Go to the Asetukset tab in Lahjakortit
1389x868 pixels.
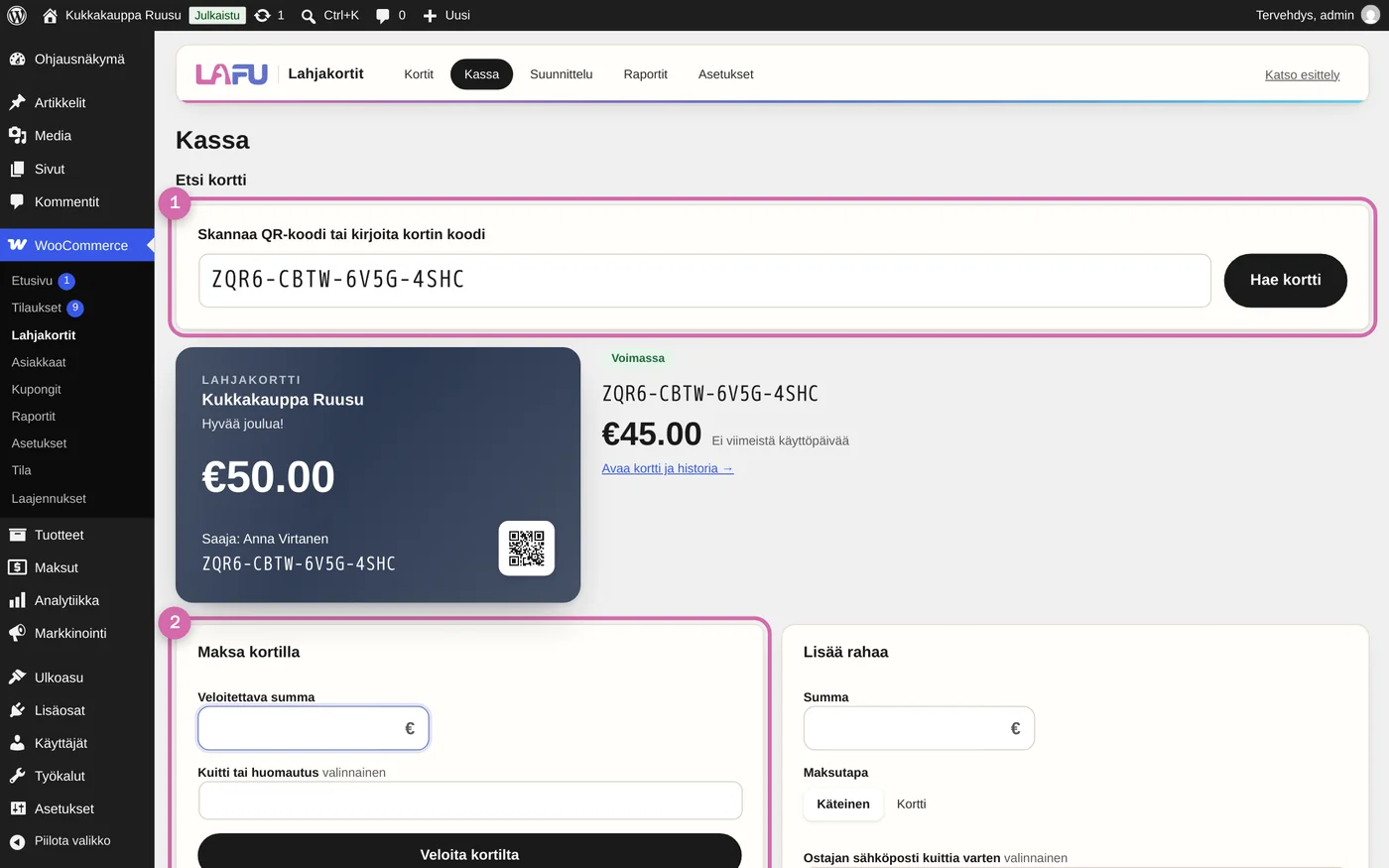(x=726, y=74)
